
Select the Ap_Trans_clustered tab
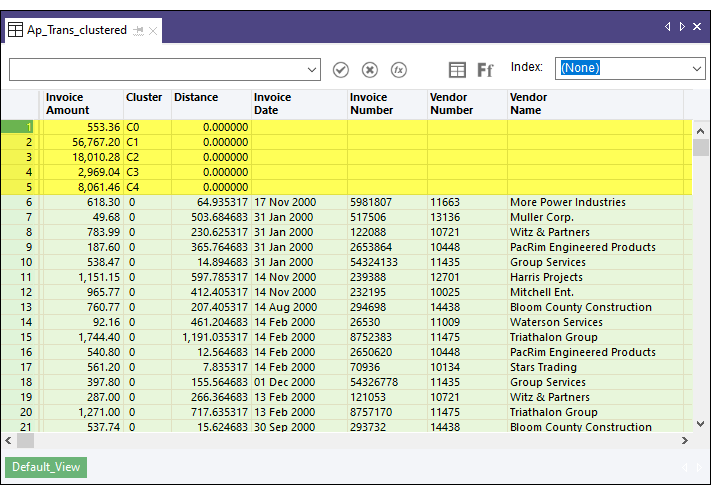point(76,30)
